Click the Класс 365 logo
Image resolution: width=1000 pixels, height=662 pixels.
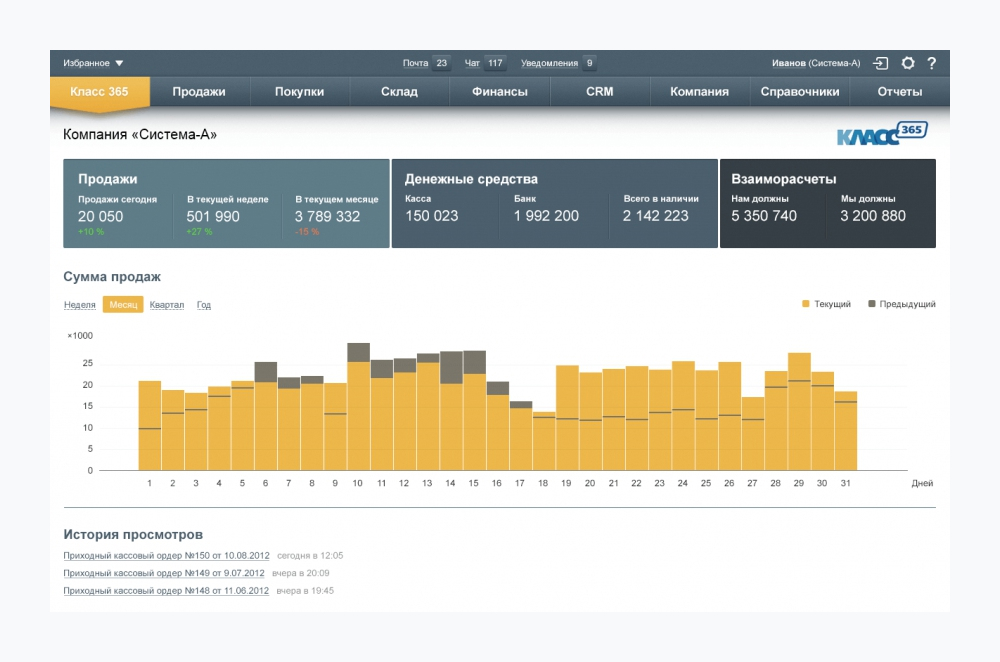(x=882, y=134)
